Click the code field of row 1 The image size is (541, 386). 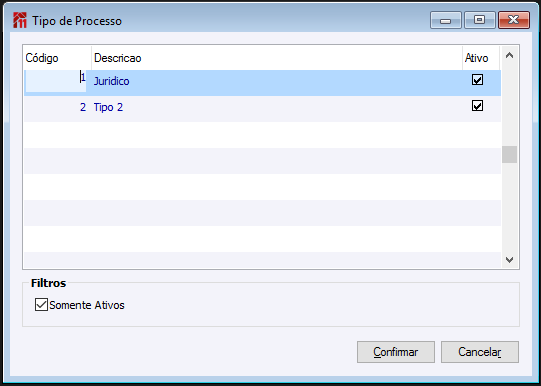pyautogui.click(x=55, y=81)
